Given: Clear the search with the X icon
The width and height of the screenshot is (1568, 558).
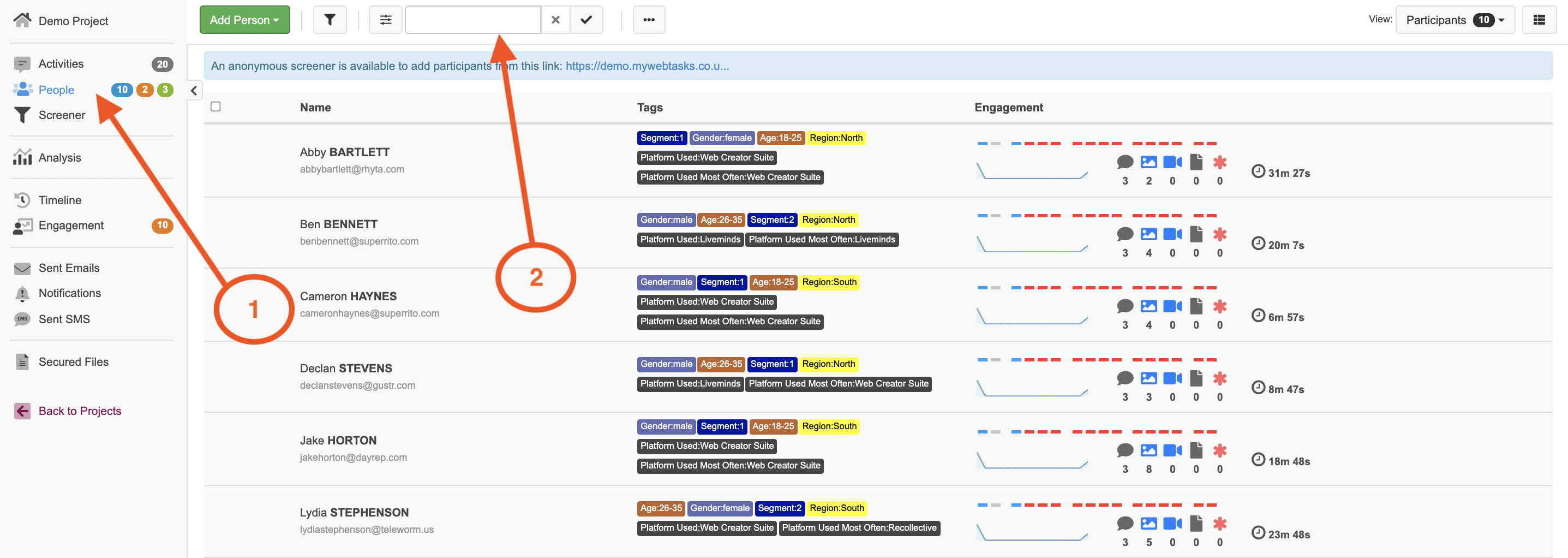Looking at the screenshot, I should [555, 20].
